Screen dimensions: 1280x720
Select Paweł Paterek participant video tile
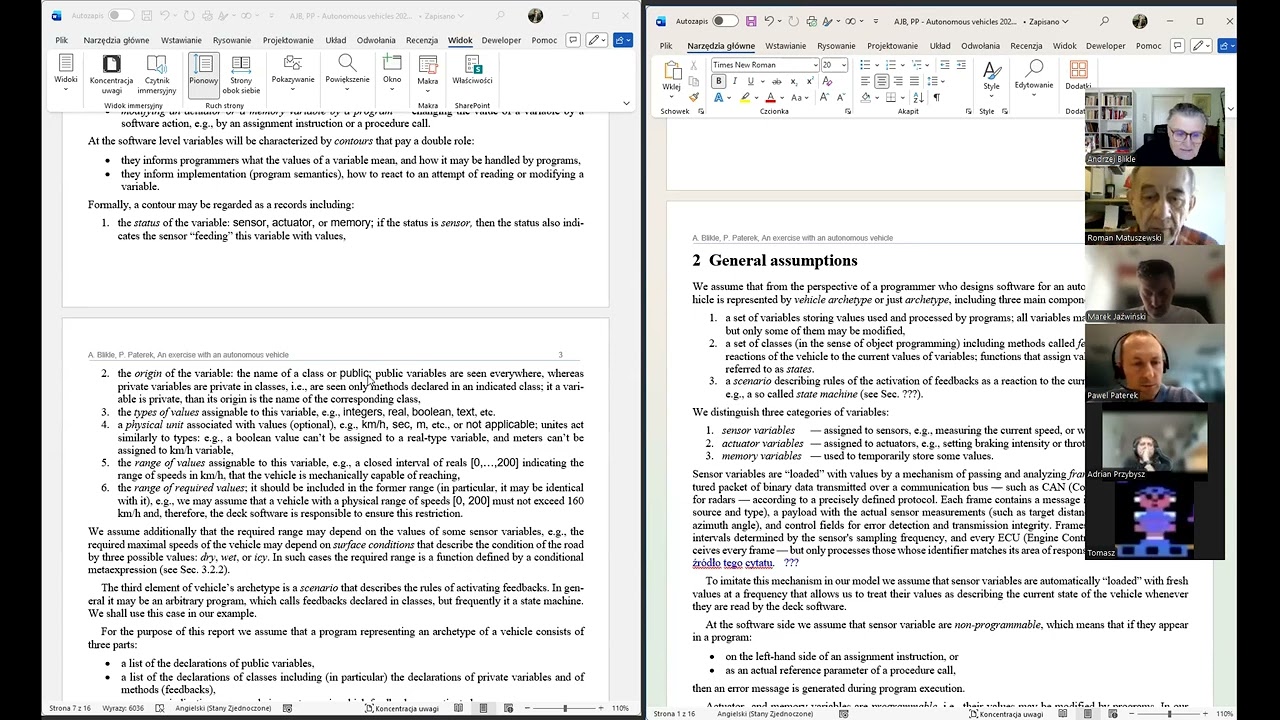coord(1155,364)
